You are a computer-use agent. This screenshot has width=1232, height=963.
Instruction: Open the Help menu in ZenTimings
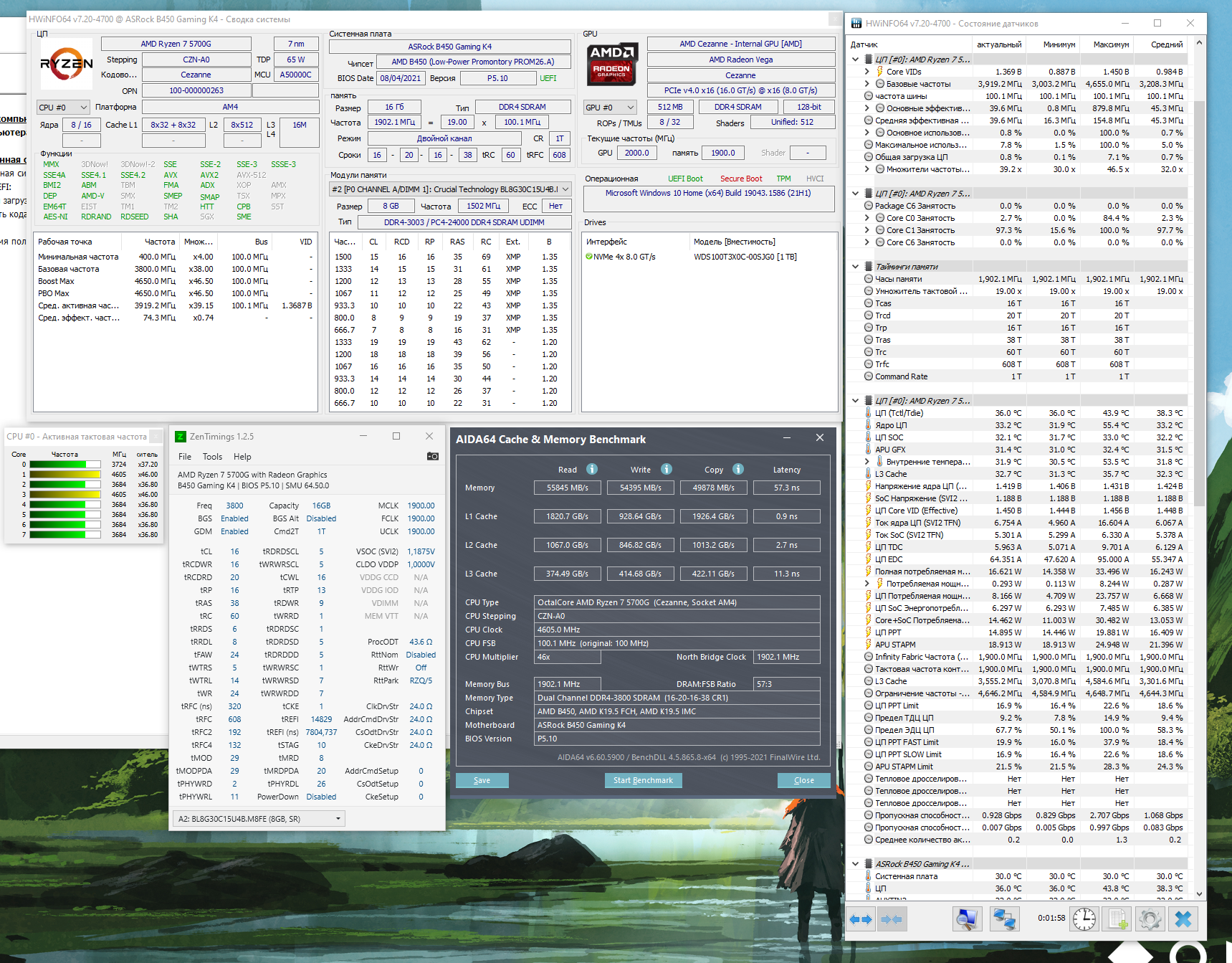tap(242, 457)
